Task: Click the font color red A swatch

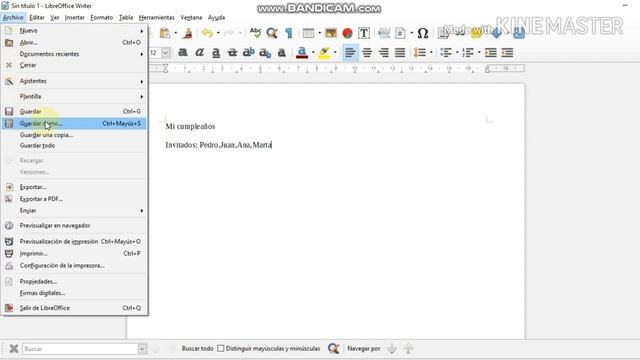Action: (x=302, y=52)
